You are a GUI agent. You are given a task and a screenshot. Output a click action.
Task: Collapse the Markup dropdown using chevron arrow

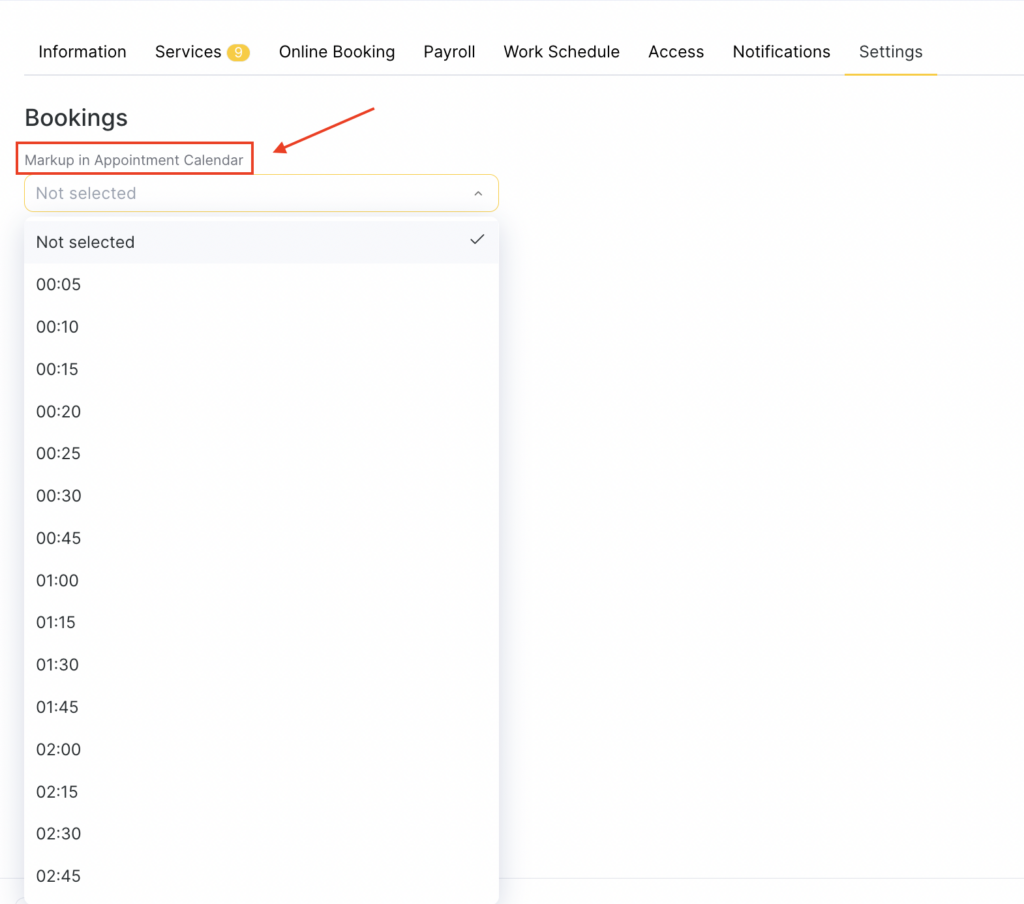point(478,194)
